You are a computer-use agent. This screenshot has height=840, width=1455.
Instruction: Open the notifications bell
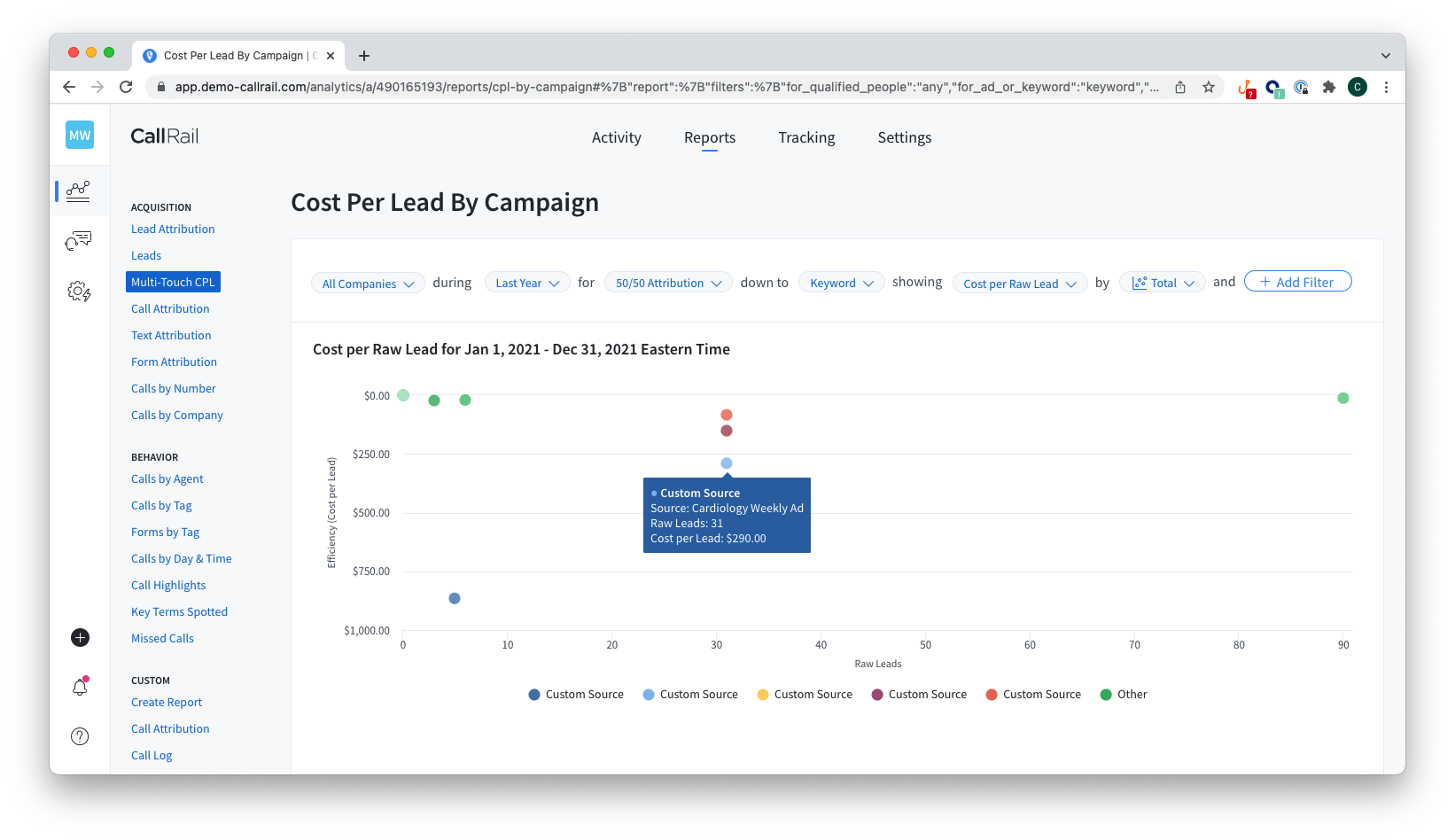(80, 686)
